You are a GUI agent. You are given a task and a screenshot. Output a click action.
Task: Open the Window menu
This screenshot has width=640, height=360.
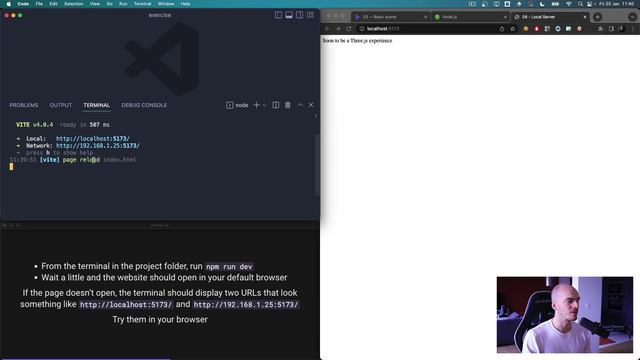click(x=166, y=4)
